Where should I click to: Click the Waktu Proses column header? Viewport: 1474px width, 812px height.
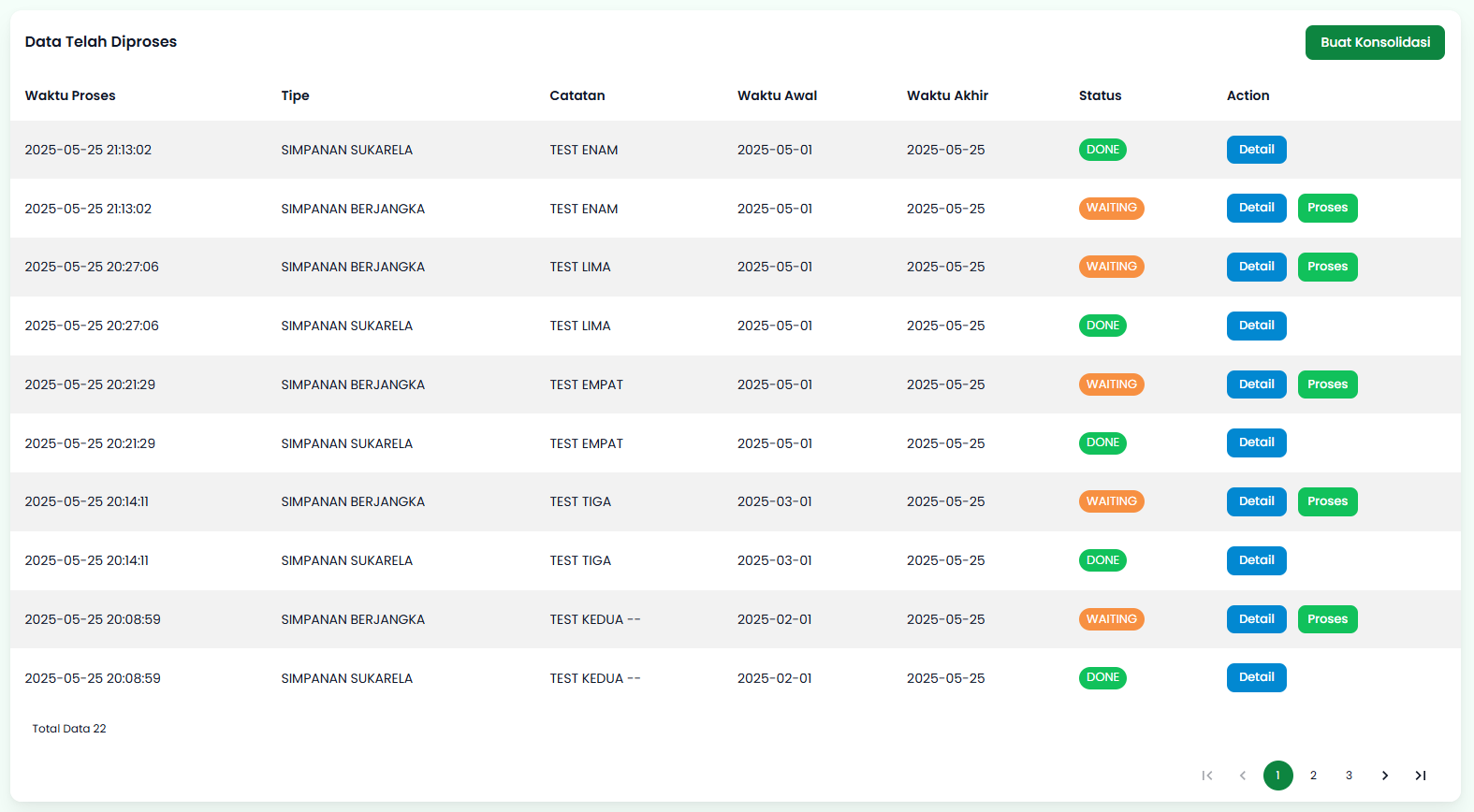[x=70, y=95]
